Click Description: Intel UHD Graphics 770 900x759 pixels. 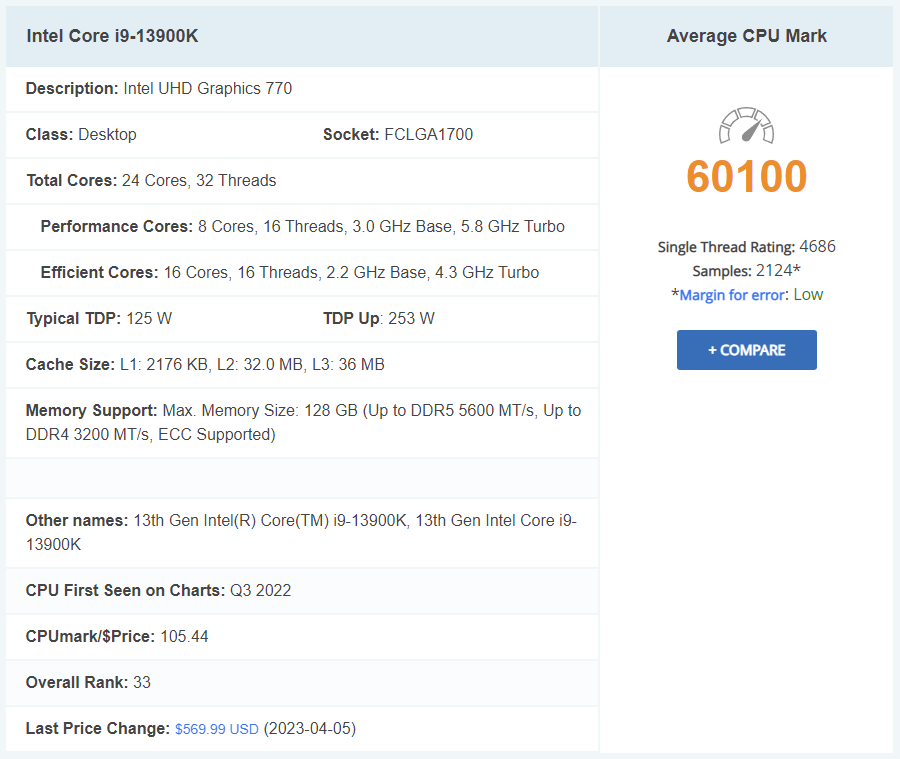click(x=159, y=88)
